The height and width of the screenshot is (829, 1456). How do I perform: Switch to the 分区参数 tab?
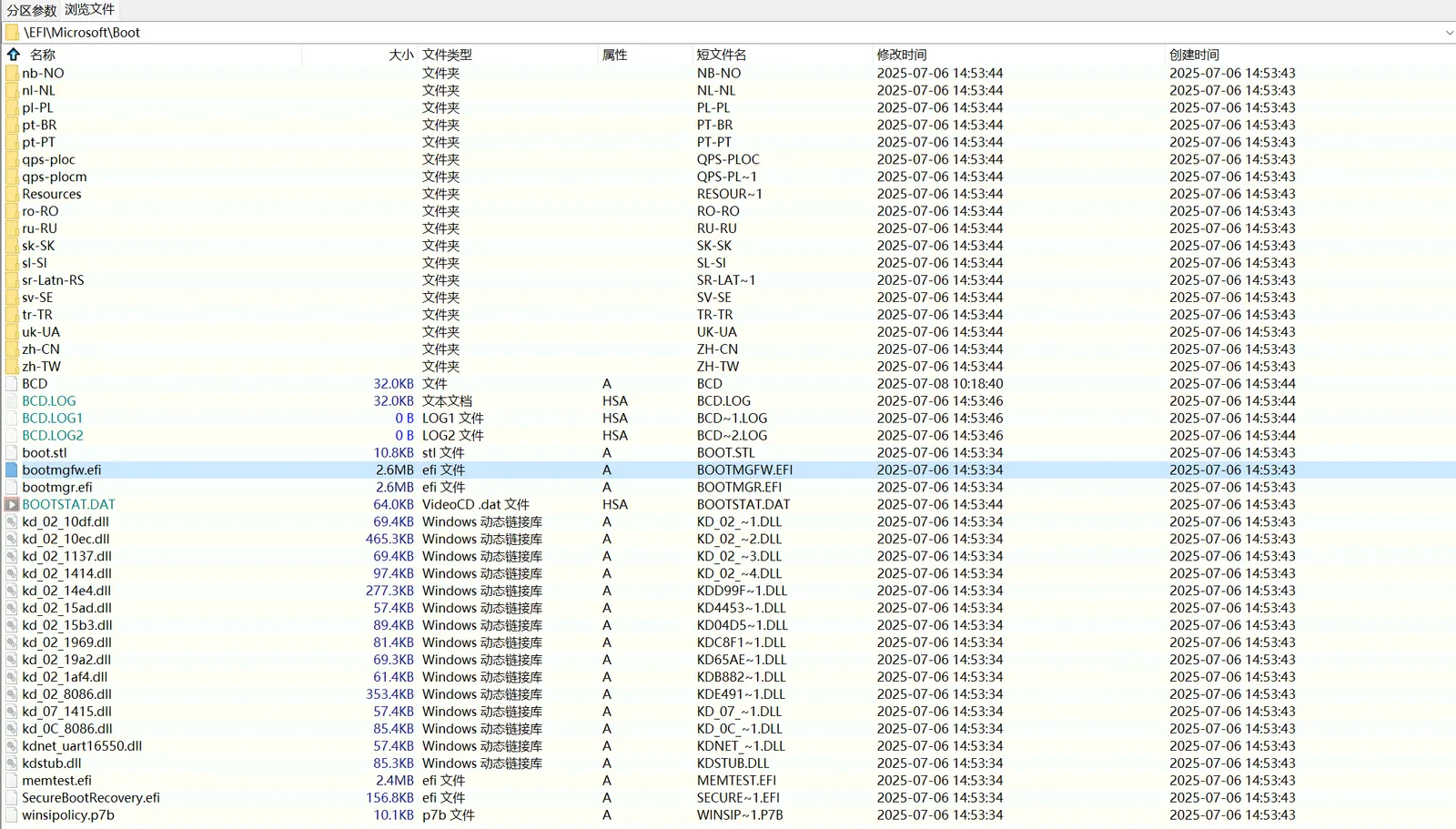tap(32, 10)
